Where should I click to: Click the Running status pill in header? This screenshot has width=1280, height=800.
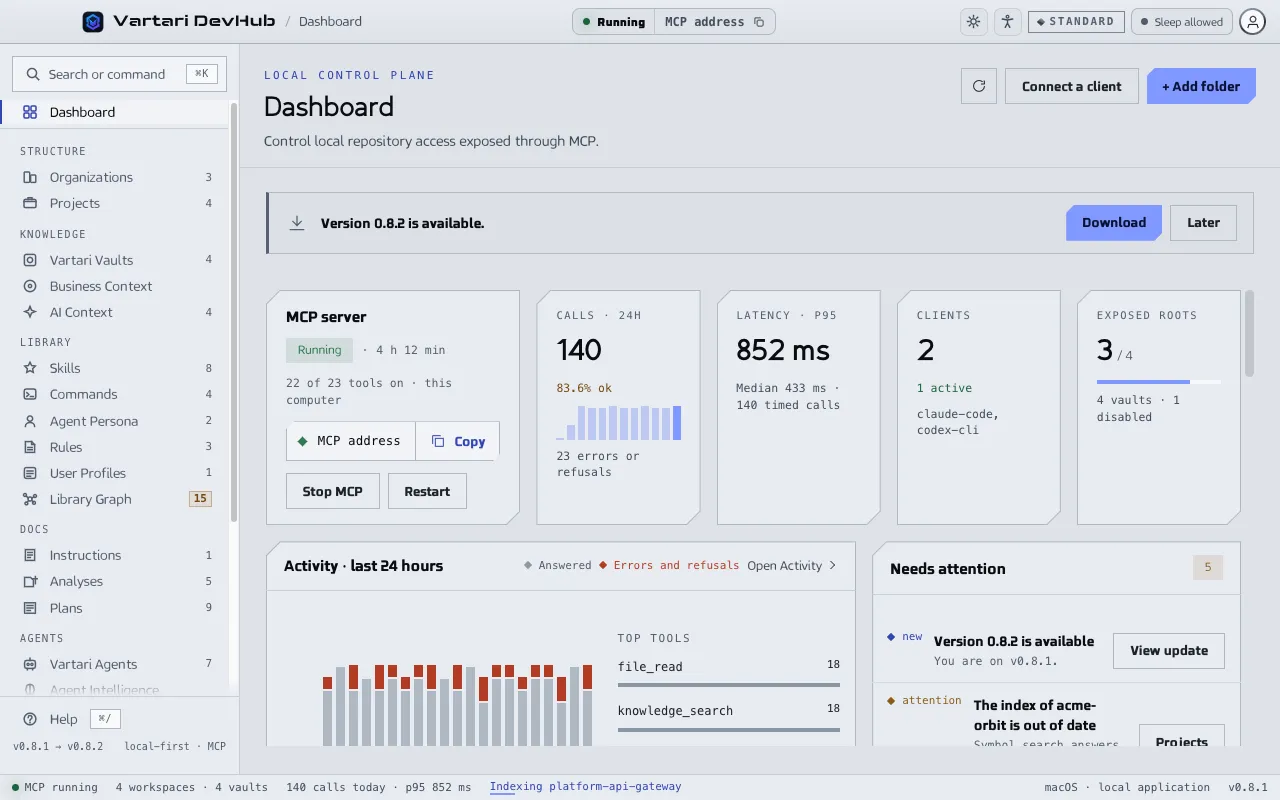tap(614, 22)
